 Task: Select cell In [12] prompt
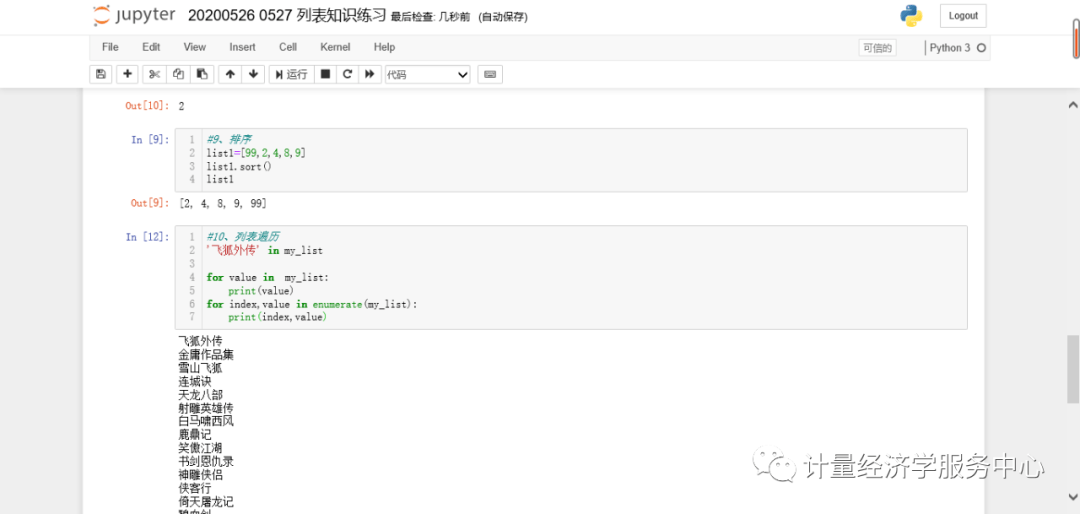pyautogui.click(x=147, y=237)
